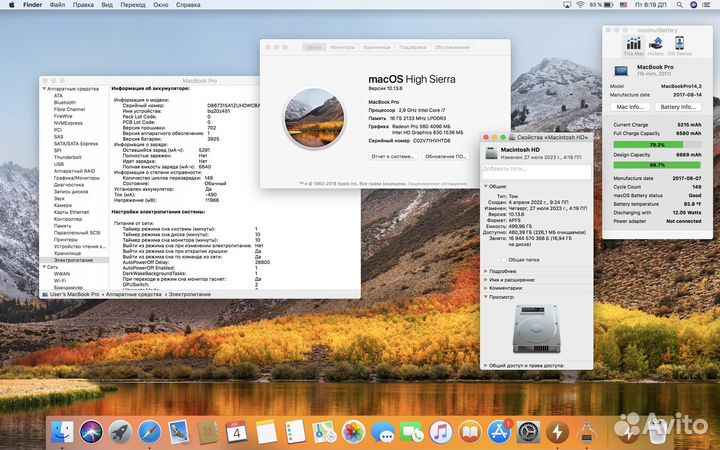Select Thunderbolt in System Information sidebar
Viewport: 720px width, 450px height.
(x=68, y=157)
